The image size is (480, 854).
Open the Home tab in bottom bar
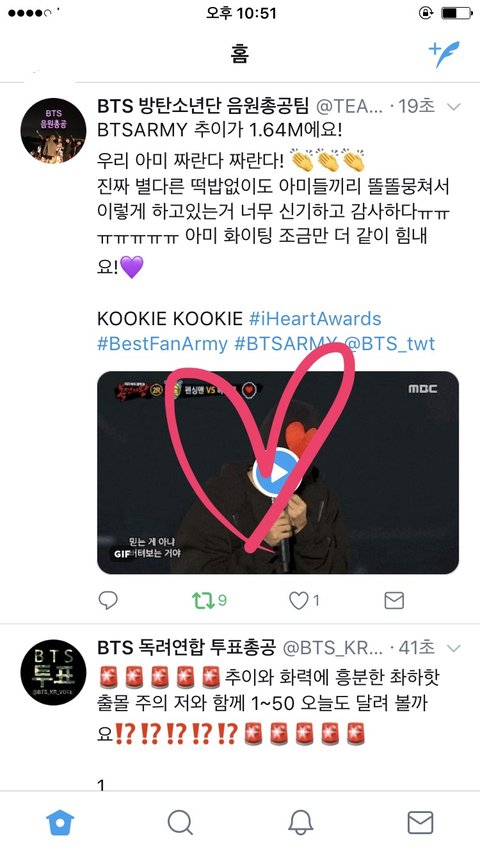point(60,822)
